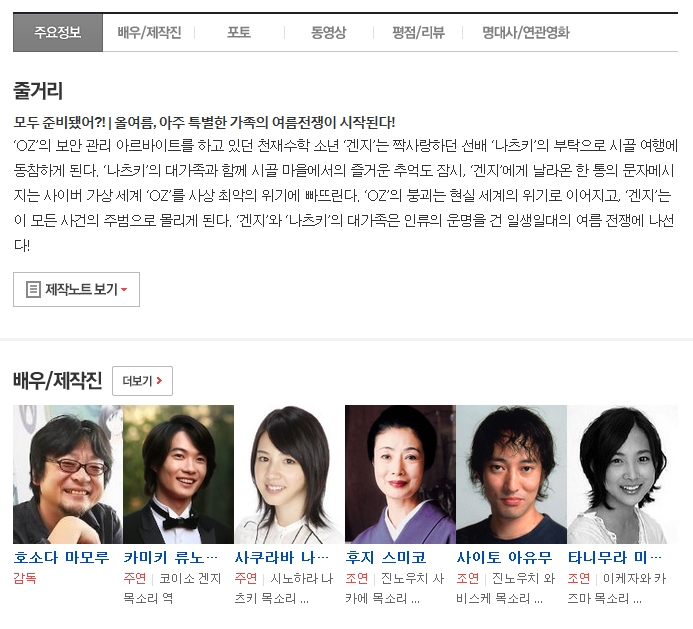The image size is (693, 629).
Task: Open the 후지 스미코 photo thumbnail
Action: tap(400, 474)
